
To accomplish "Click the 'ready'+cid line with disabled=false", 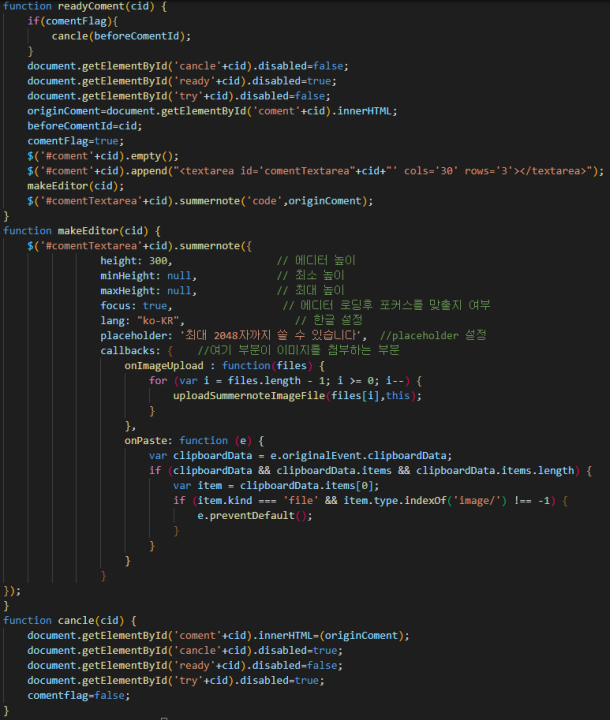I will pyautogui.click(x=185, y=666).
